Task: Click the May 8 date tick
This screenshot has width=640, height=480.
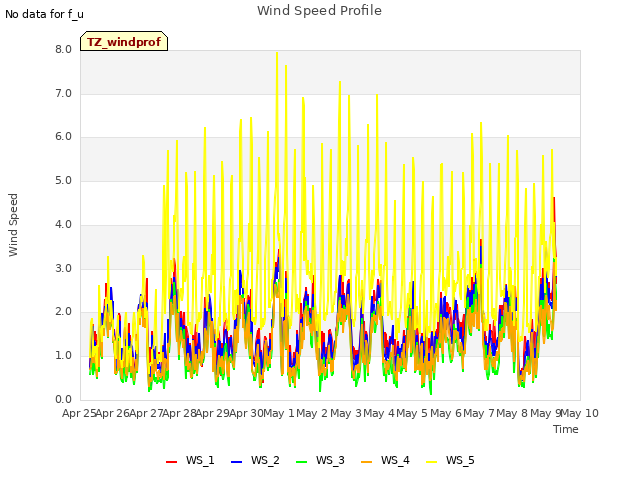Action: point(512,413)
